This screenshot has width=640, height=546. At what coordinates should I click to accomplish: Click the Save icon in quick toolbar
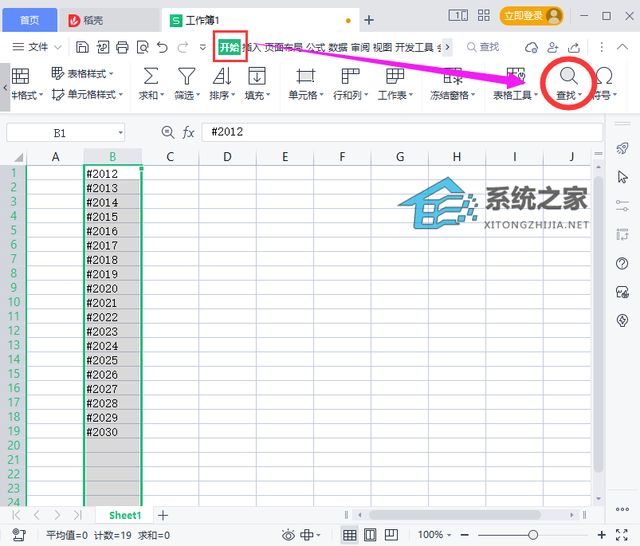pos(82,47)
